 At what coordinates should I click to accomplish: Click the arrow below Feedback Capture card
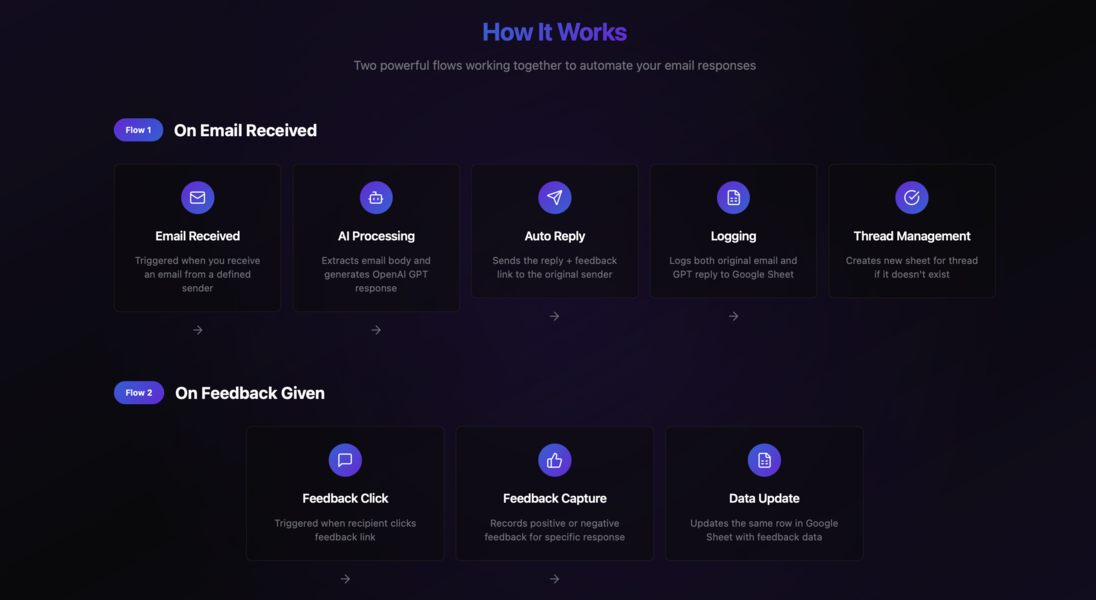[x=554, y=579]
